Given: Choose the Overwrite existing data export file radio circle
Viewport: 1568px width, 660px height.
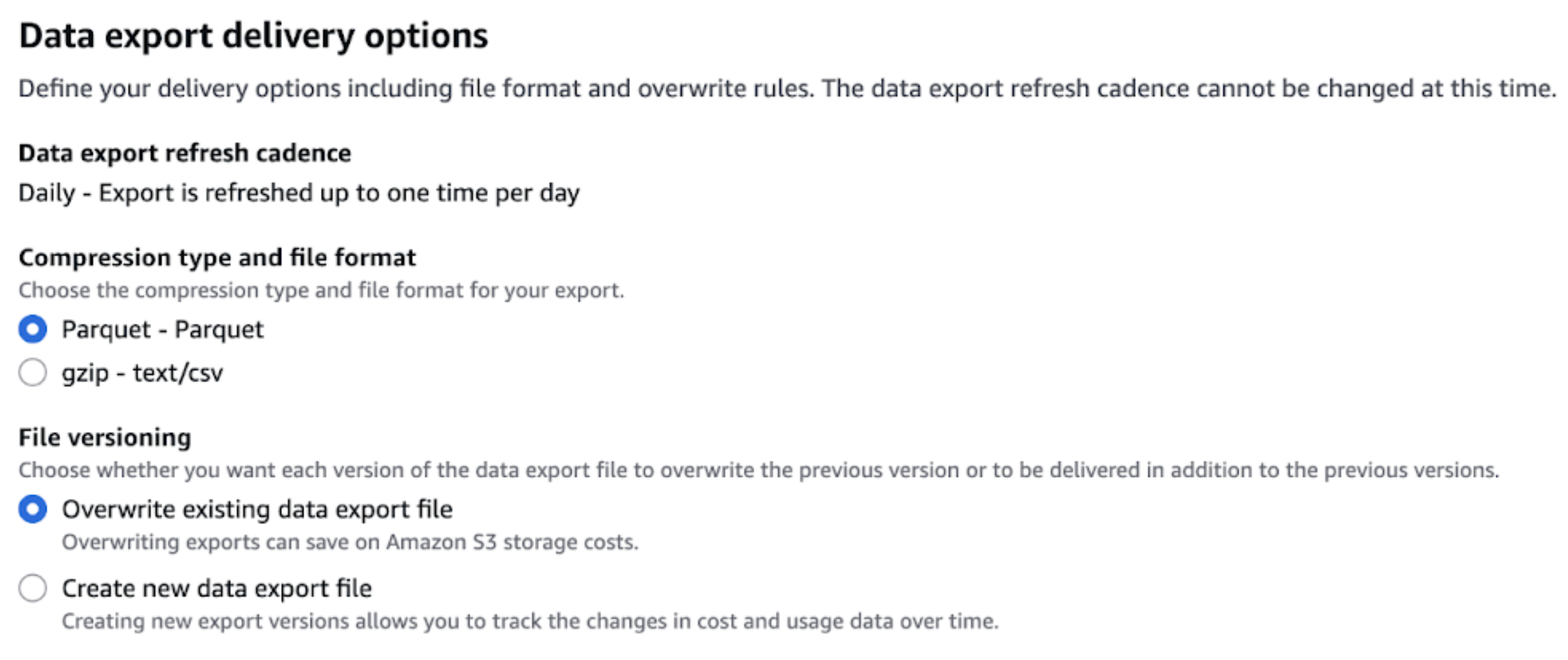Looking at the screenshot, I should [x=33, y=509].
